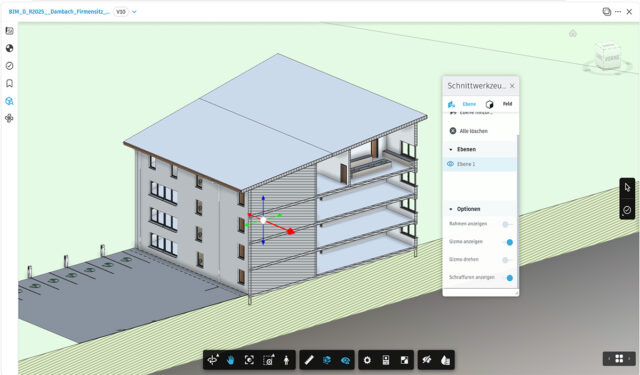Click the V10 version badge
640x375 pixels.
click(x=121, y=12)
